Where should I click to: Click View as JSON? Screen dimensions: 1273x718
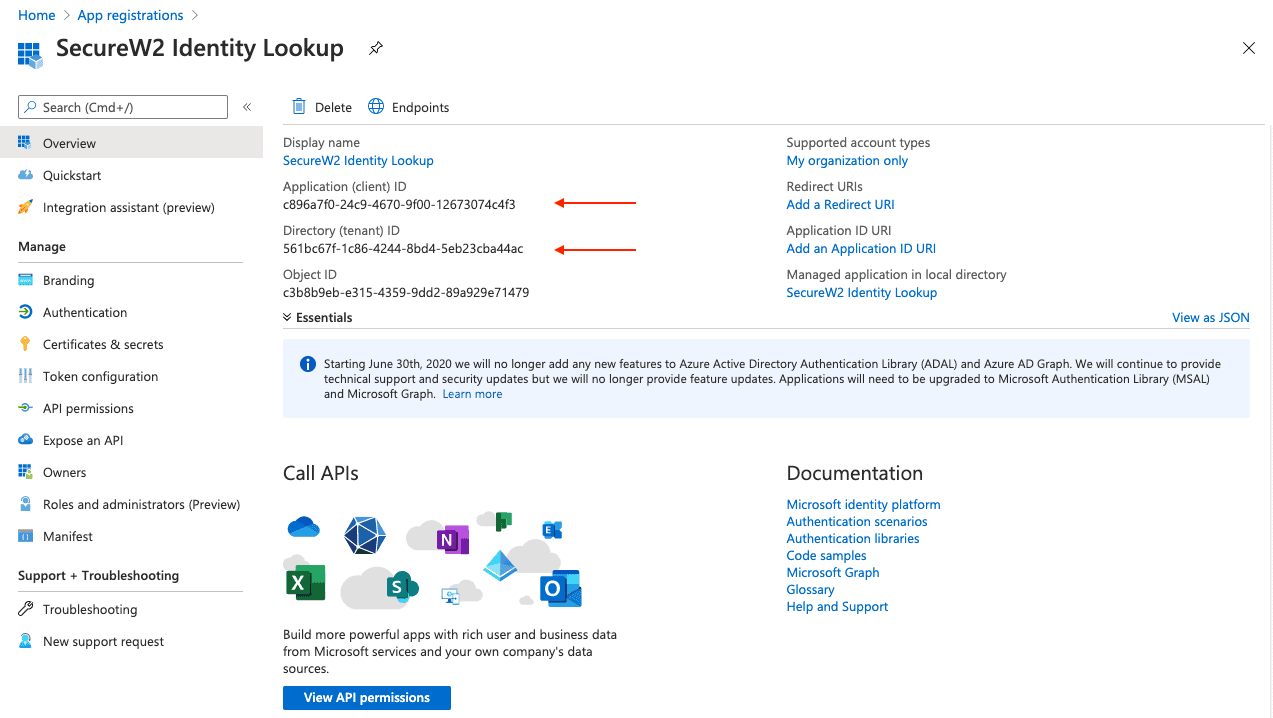click(x=1211, y=317)
